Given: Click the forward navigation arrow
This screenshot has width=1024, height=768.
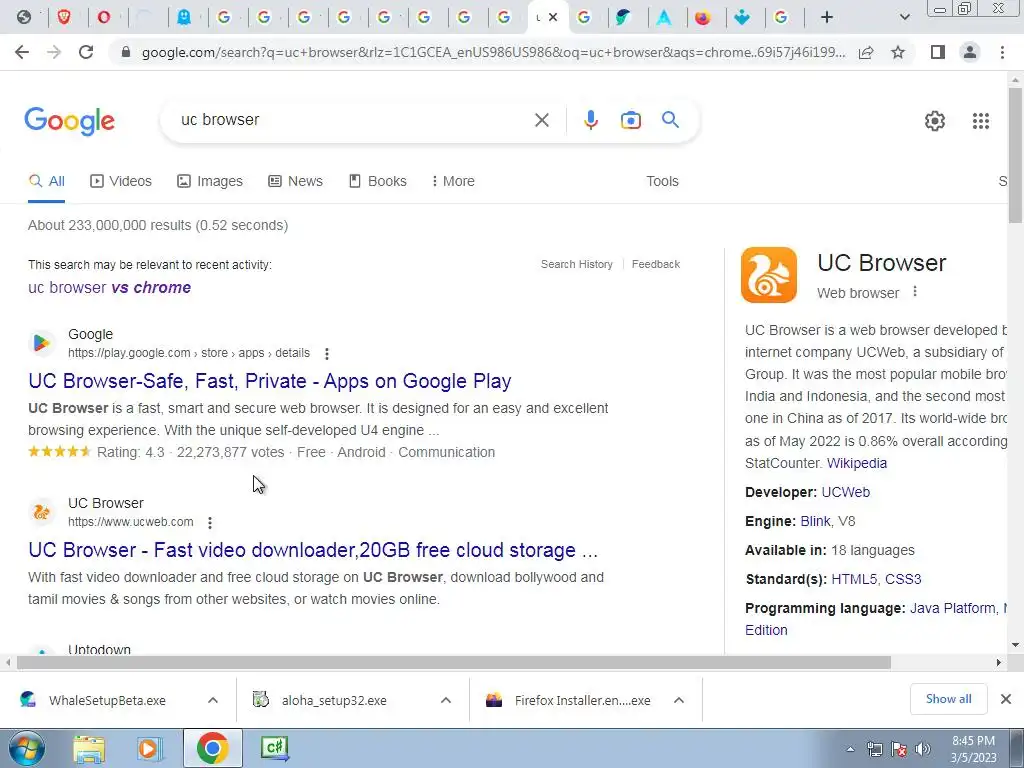Looking at the screenshot, I should 54,52.
